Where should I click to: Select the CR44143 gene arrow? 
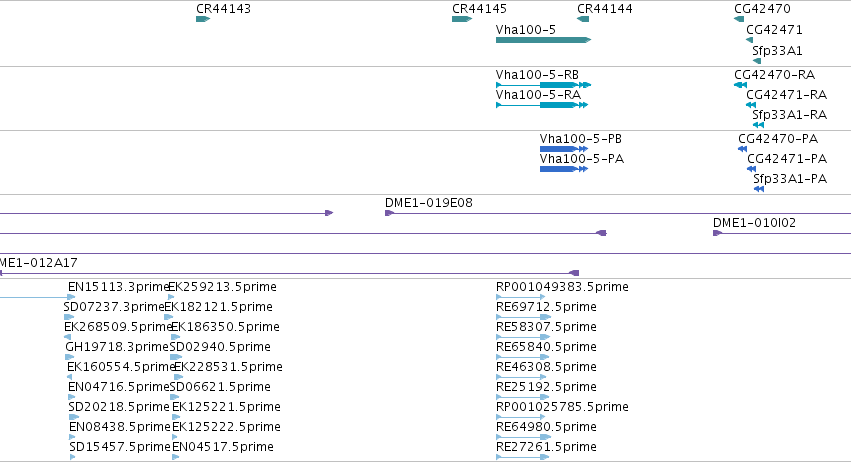[203, 19]
